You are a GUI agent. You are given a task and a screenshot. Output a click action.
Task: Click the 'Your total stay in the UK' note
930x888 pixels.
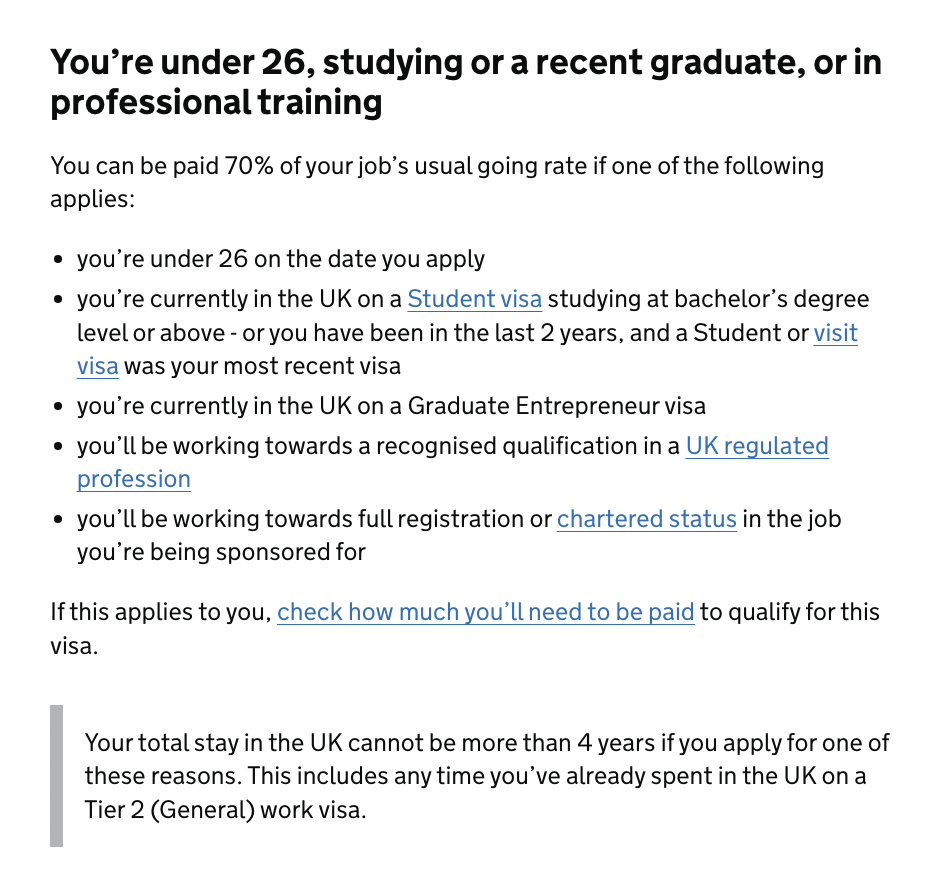pyautogui.click(x=487, y=776)
